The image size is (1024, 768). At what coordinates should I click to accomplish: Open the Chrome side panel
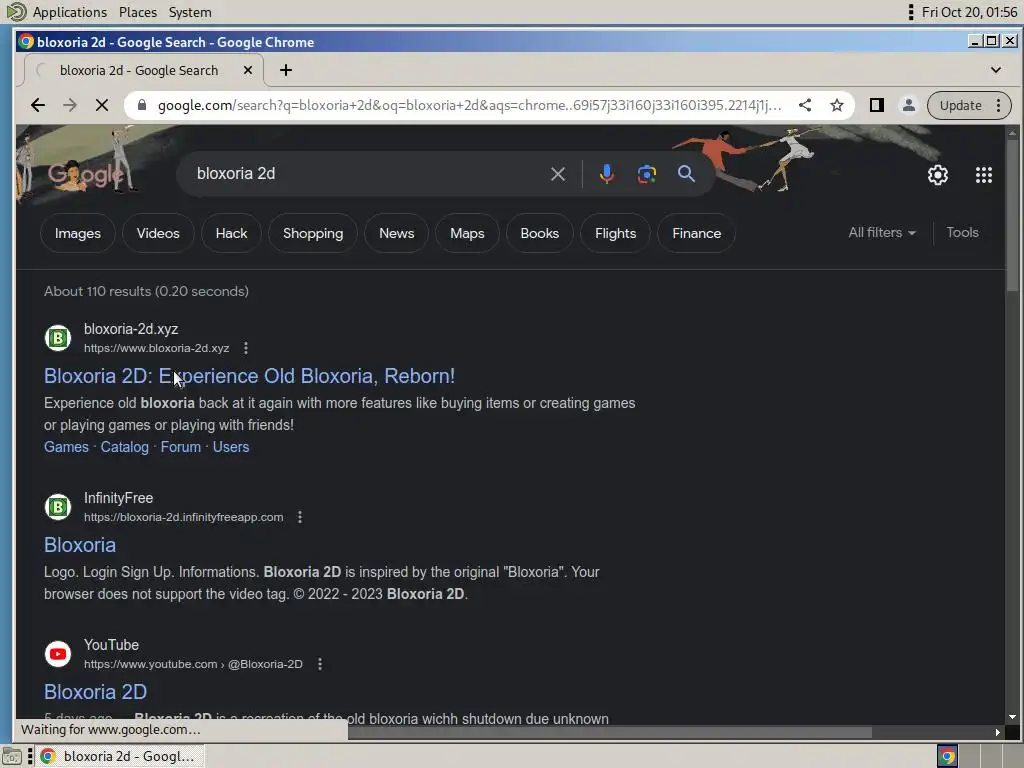click(876, 105)
